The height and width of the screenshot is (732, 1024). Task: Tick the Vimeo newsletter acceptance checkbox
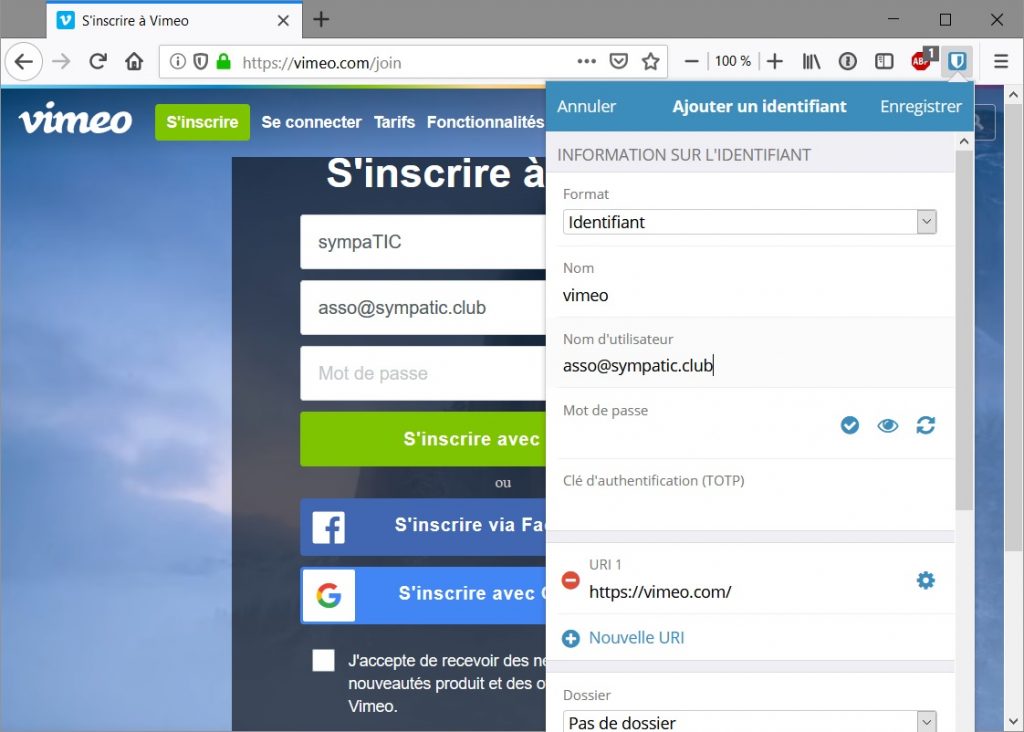coord(323,660)
